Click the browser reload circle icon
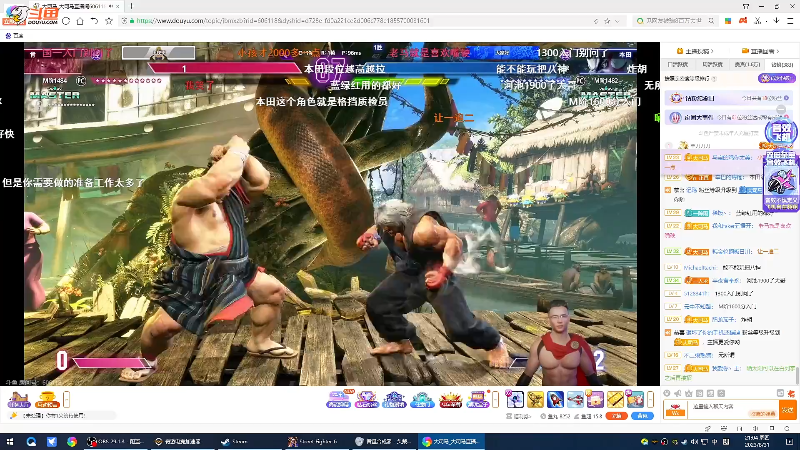This screenshot has width=800, height=450. pyautogui.click(x=66, y=21)
